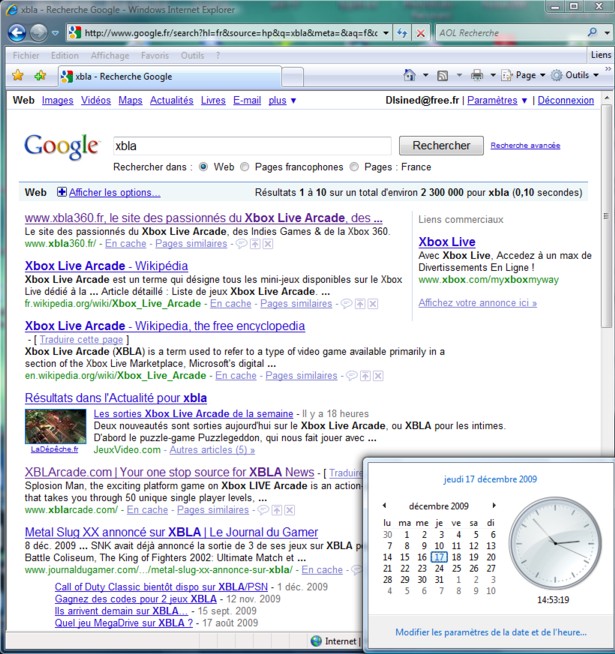Screen dimensions: 615x654
Task: Click the analog clock face
Action: (x=555, y=542)
